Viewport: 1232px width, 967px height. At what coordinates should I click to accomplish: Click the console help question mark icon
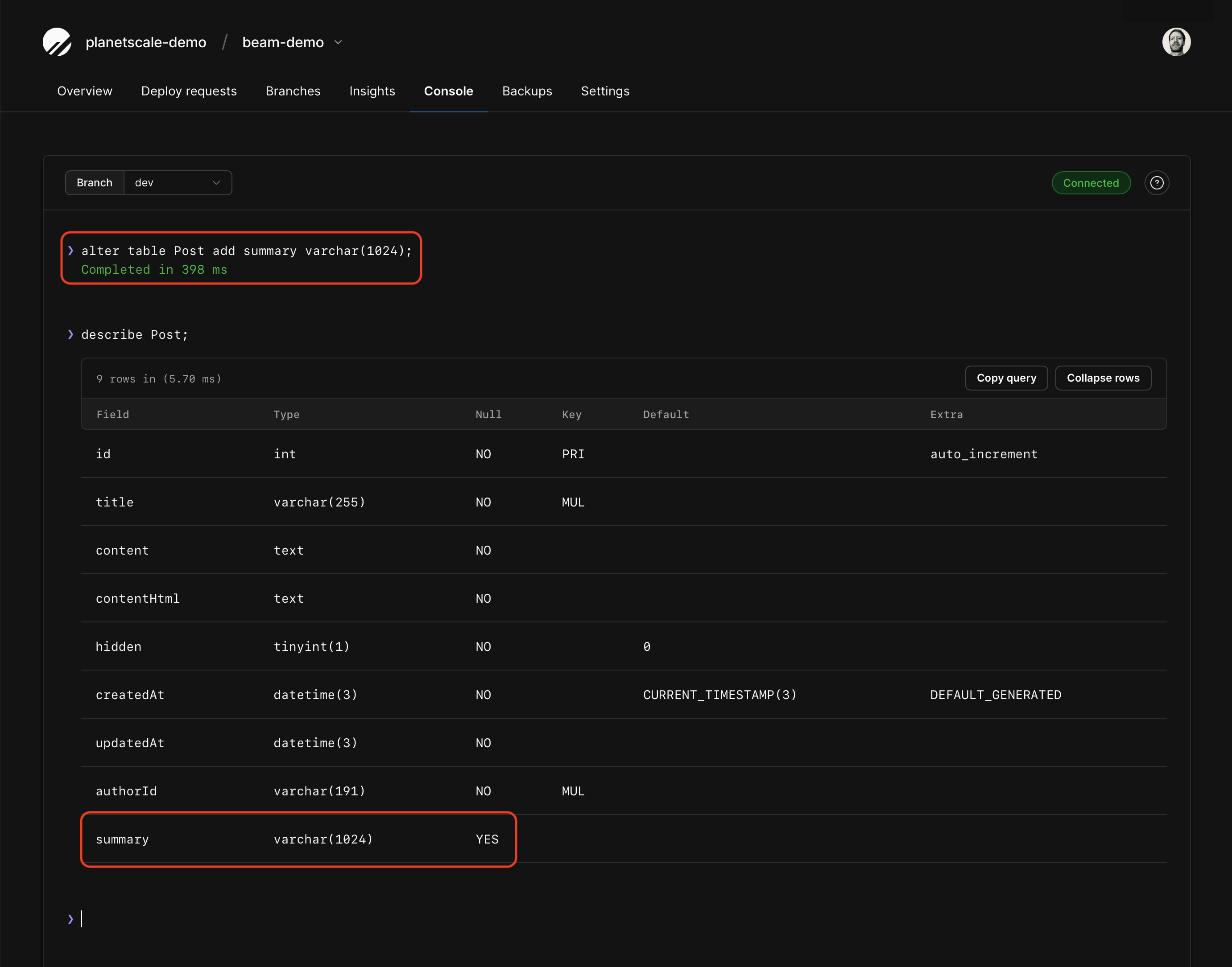(1157, 183)
